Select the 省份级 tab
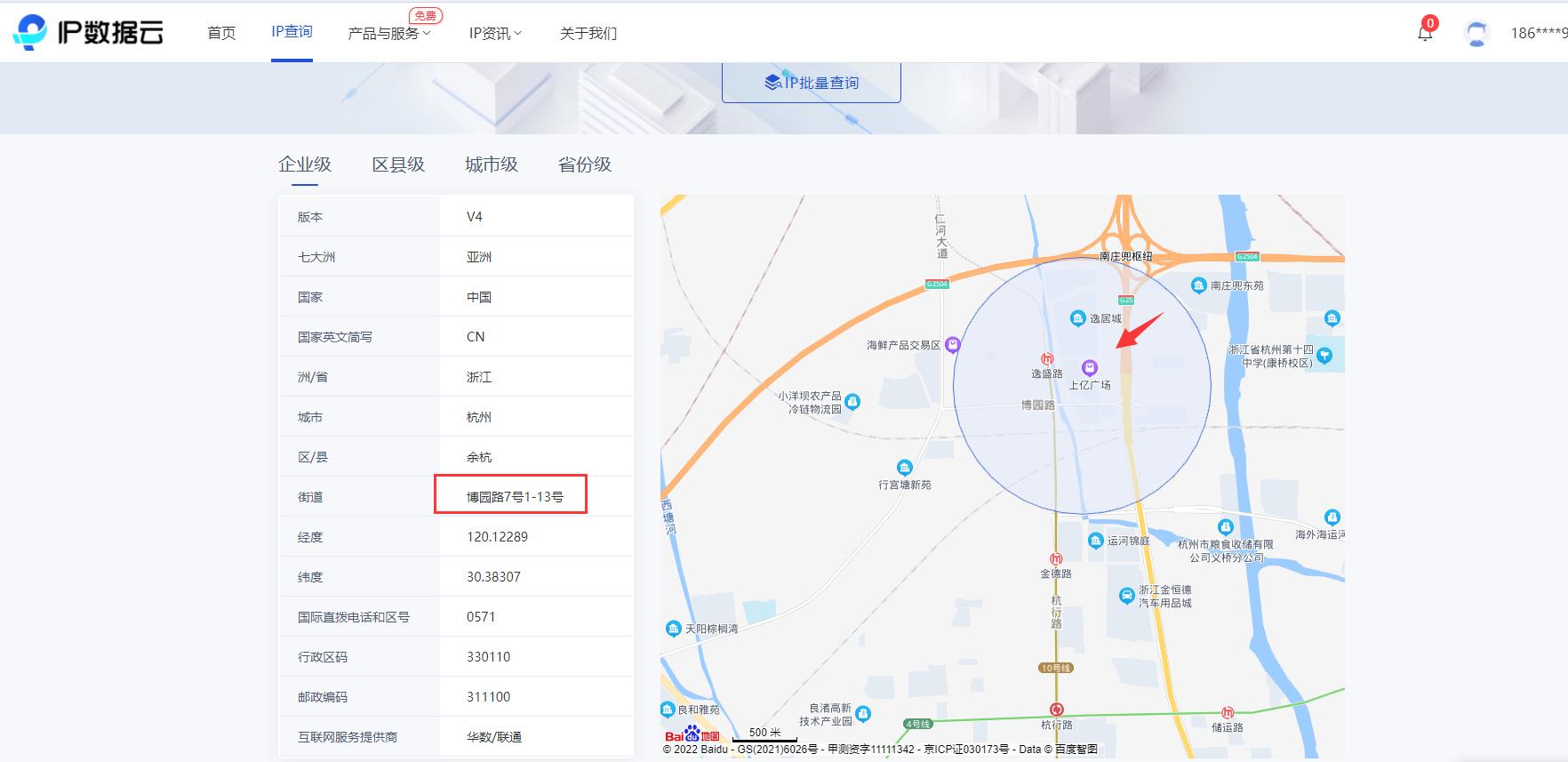The height and width of the screenshot is (762, 1568). click(x=584, y=164)
